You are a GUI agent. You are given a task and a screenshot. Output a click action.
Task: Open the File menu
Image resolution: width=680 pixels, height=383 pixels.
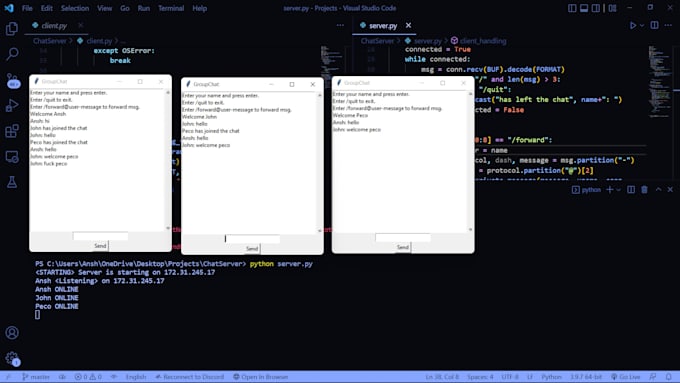click(27, 8)
